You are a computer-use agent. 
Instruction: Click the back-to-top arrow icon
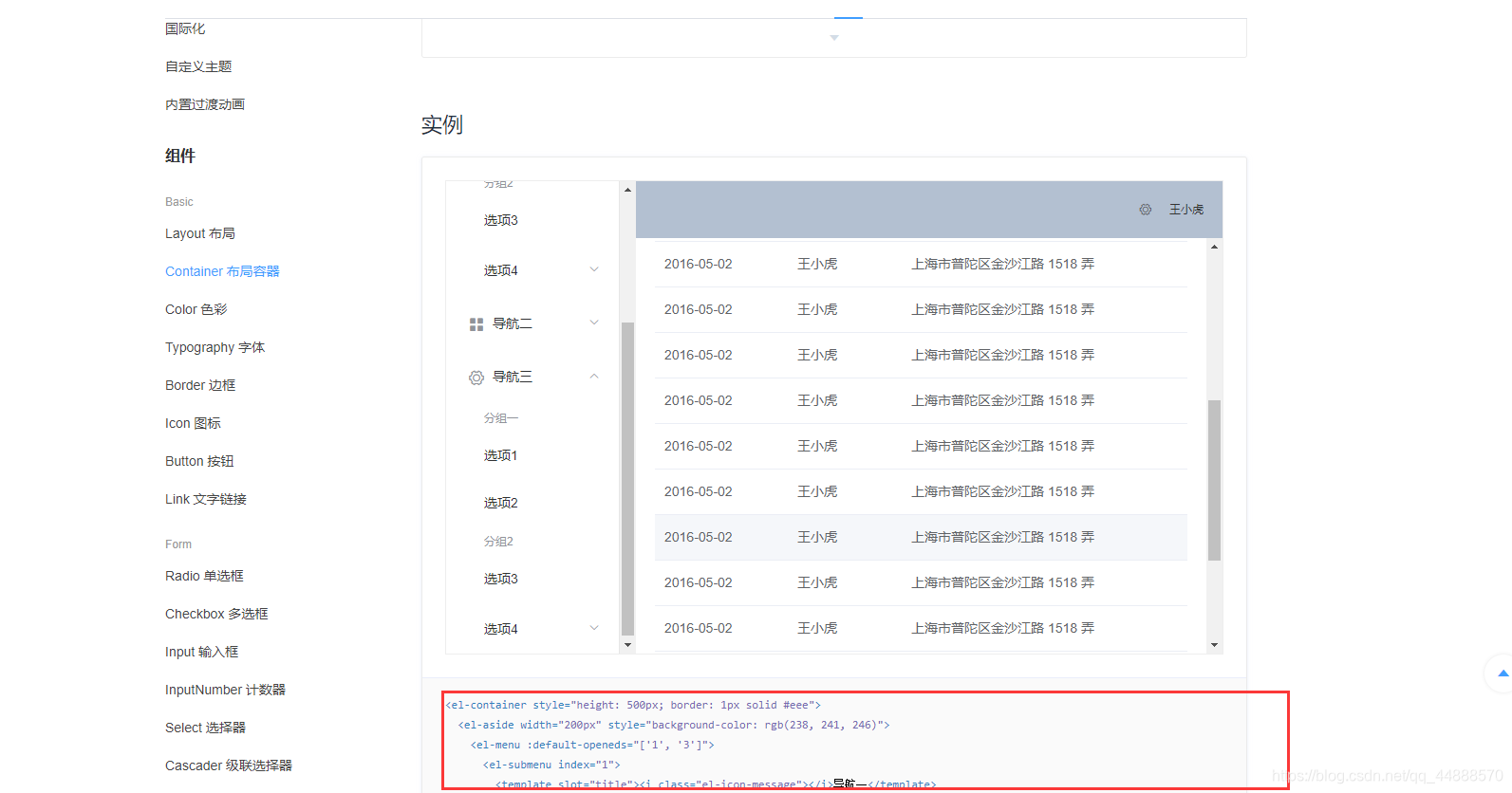(1503, 673)
